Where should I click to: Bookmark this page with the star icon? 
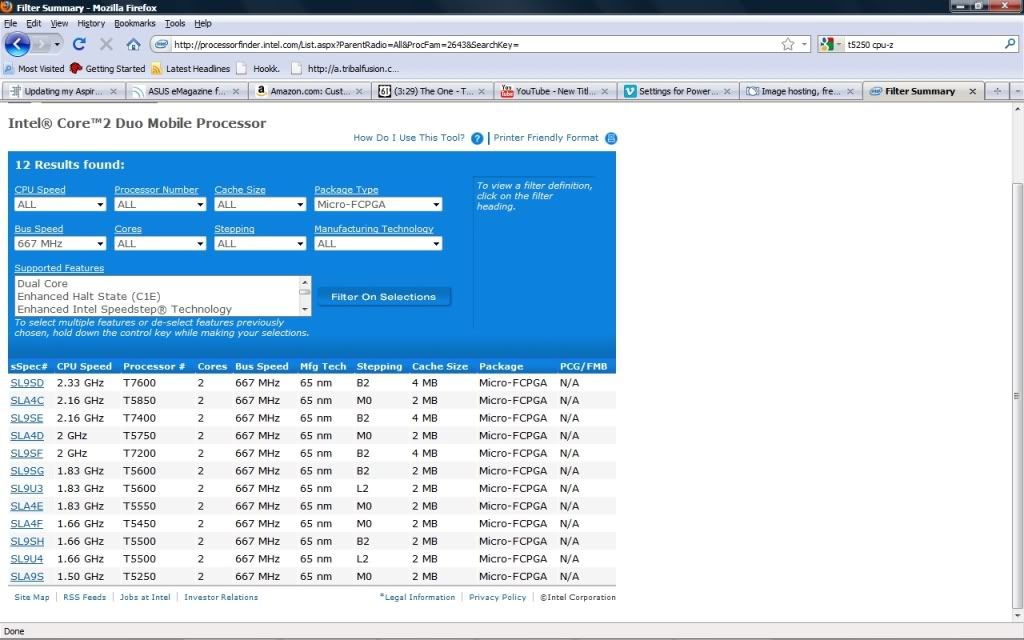click(x=788, y=44)
